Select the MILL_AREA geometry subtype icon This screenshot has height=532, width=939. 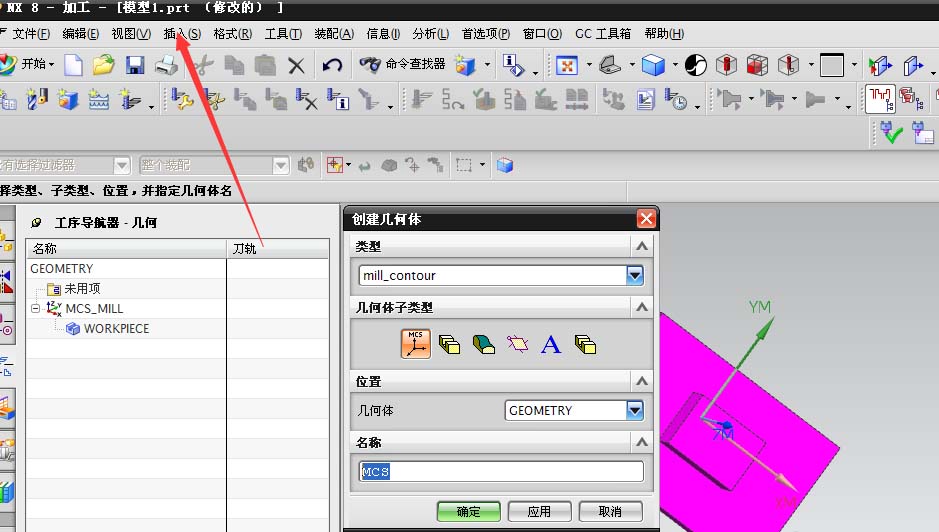point(483,344)
